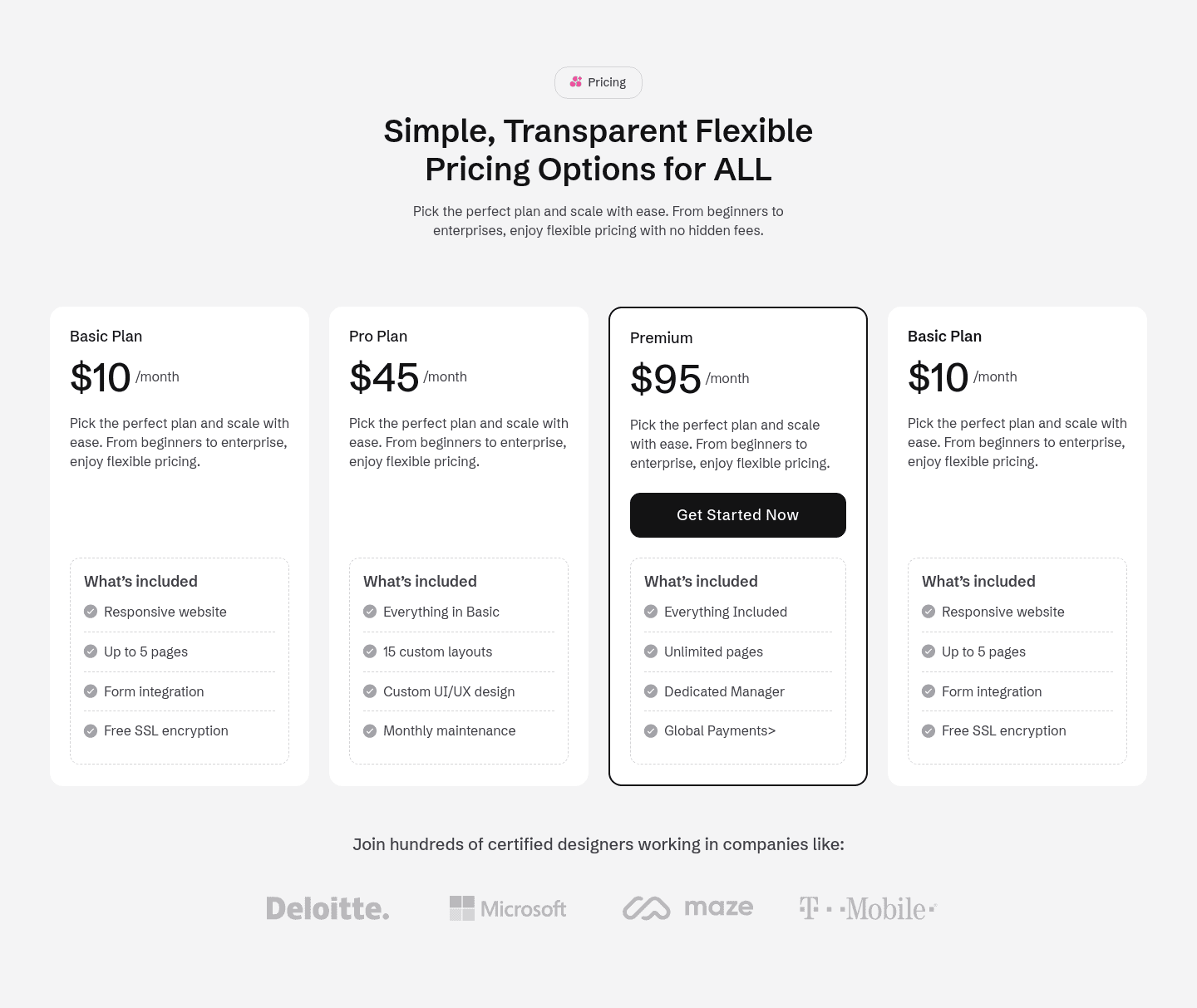Click the $95 monthly price text

tap(666, 378)
